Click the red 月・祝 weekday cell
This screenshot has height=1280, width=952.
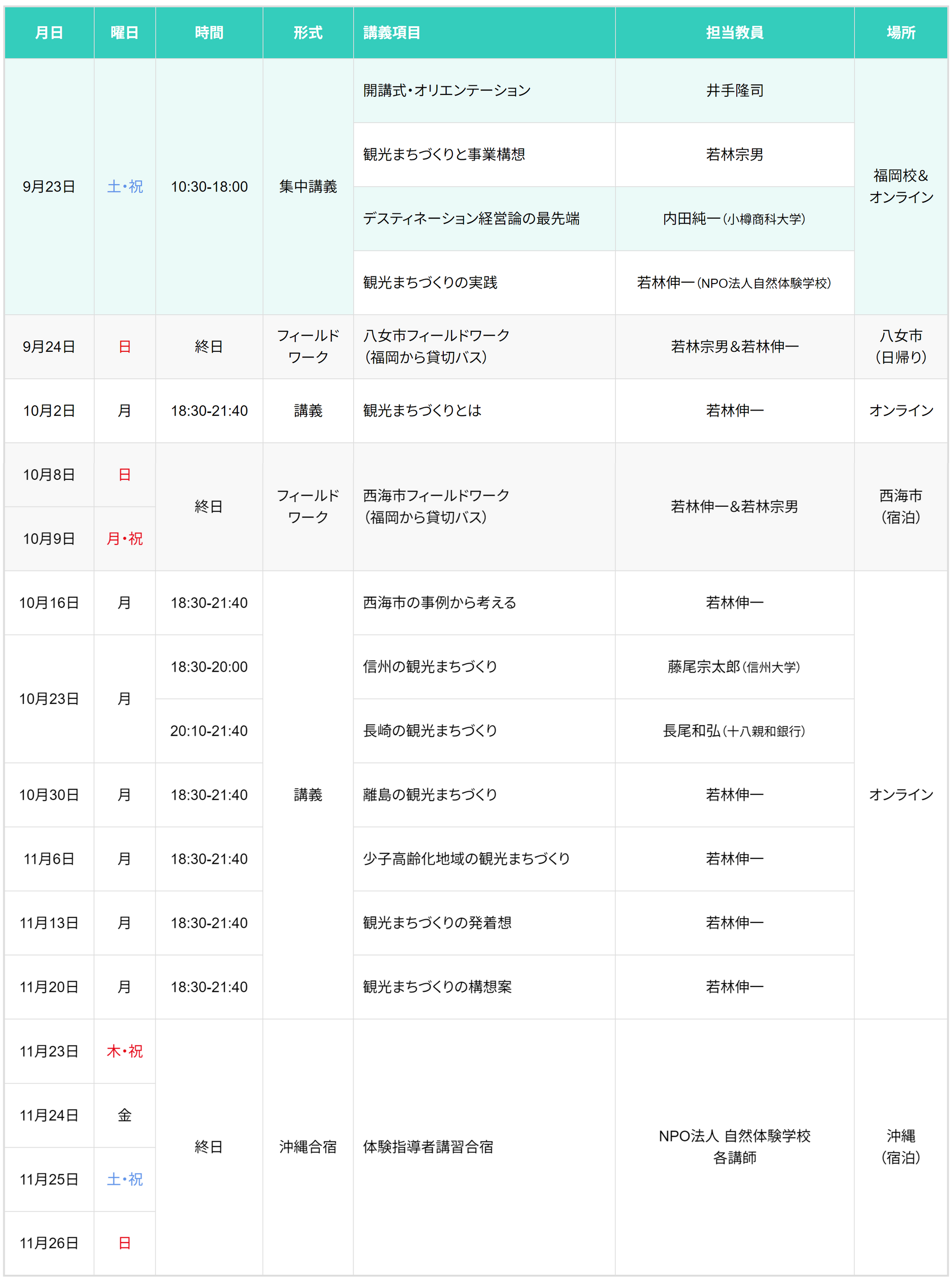125,539
